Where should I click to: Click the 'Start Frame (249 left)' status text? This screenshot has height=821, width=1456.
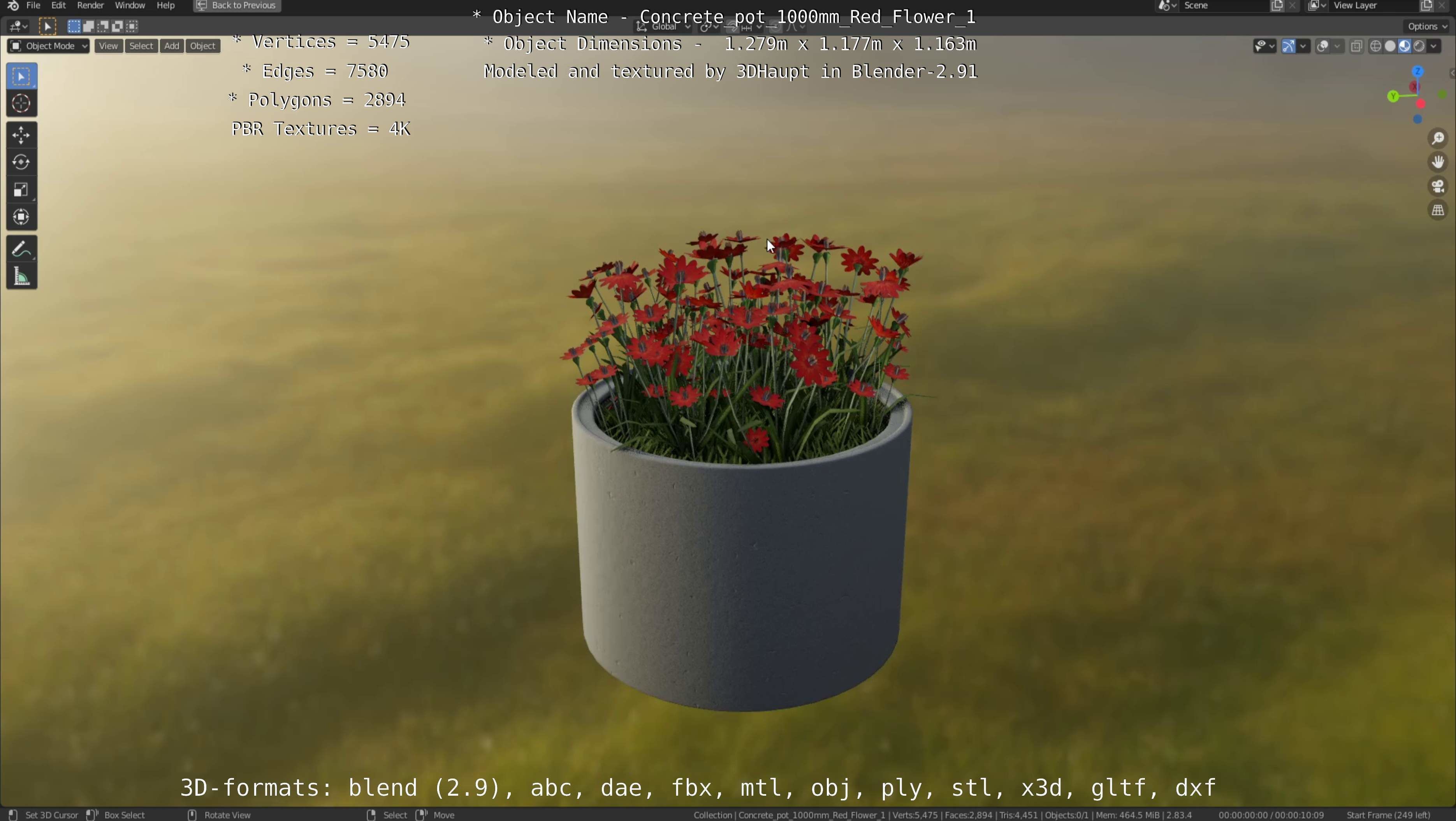point(1388,815)
